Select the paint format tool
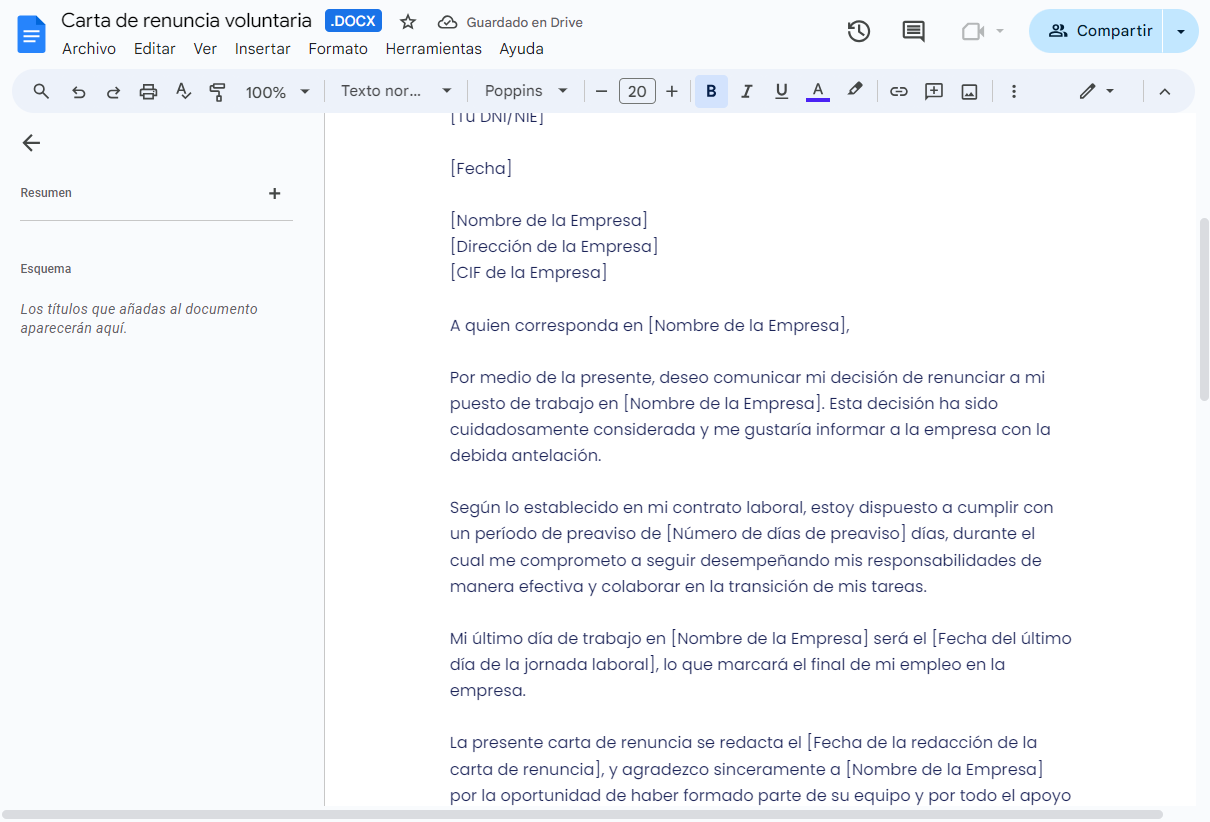 [217, 91]
